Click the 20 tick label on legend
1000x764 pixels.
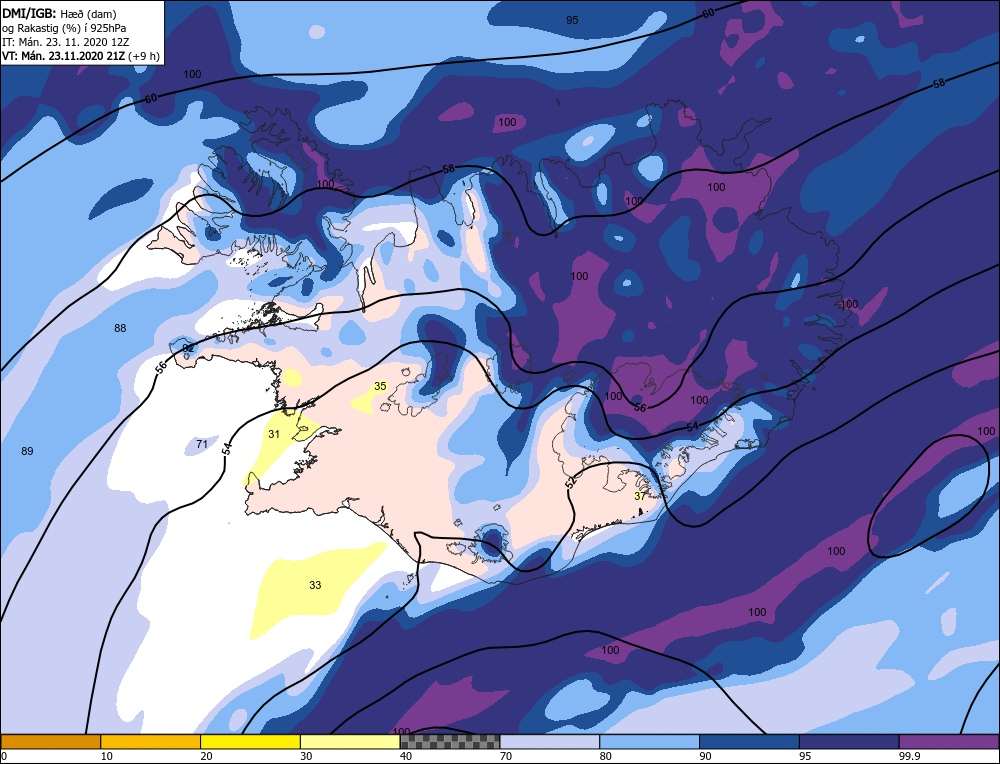(x=206, y=756)
